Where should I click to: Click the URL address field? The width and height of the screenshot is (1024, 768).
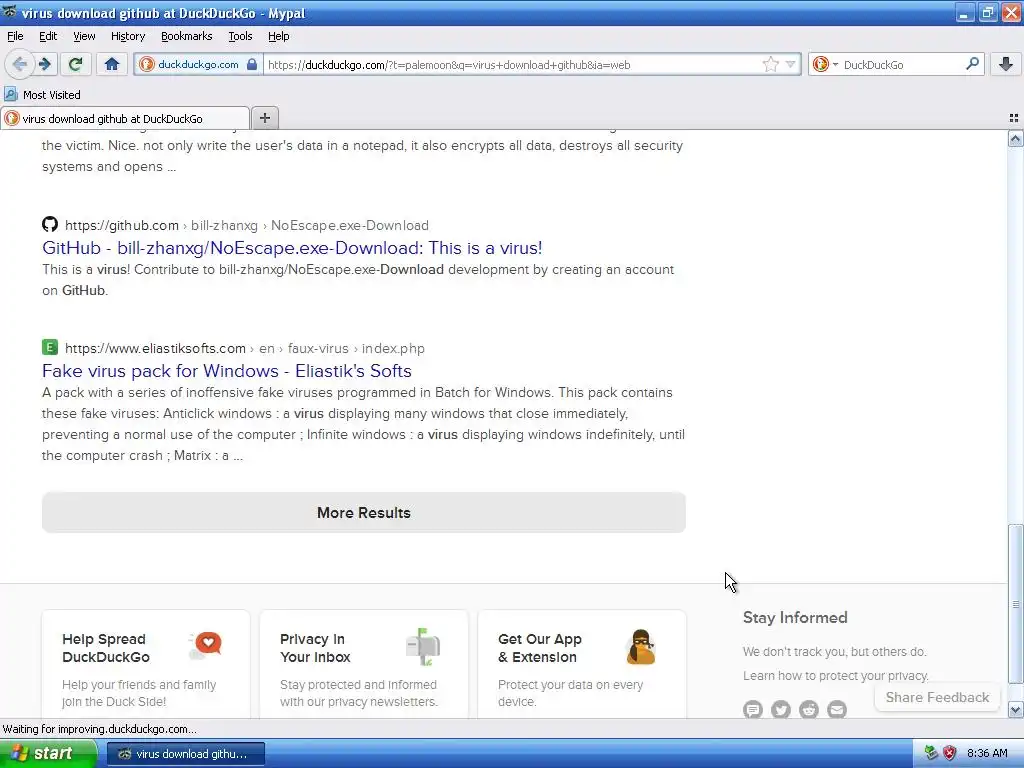click(x=513, y=65)
